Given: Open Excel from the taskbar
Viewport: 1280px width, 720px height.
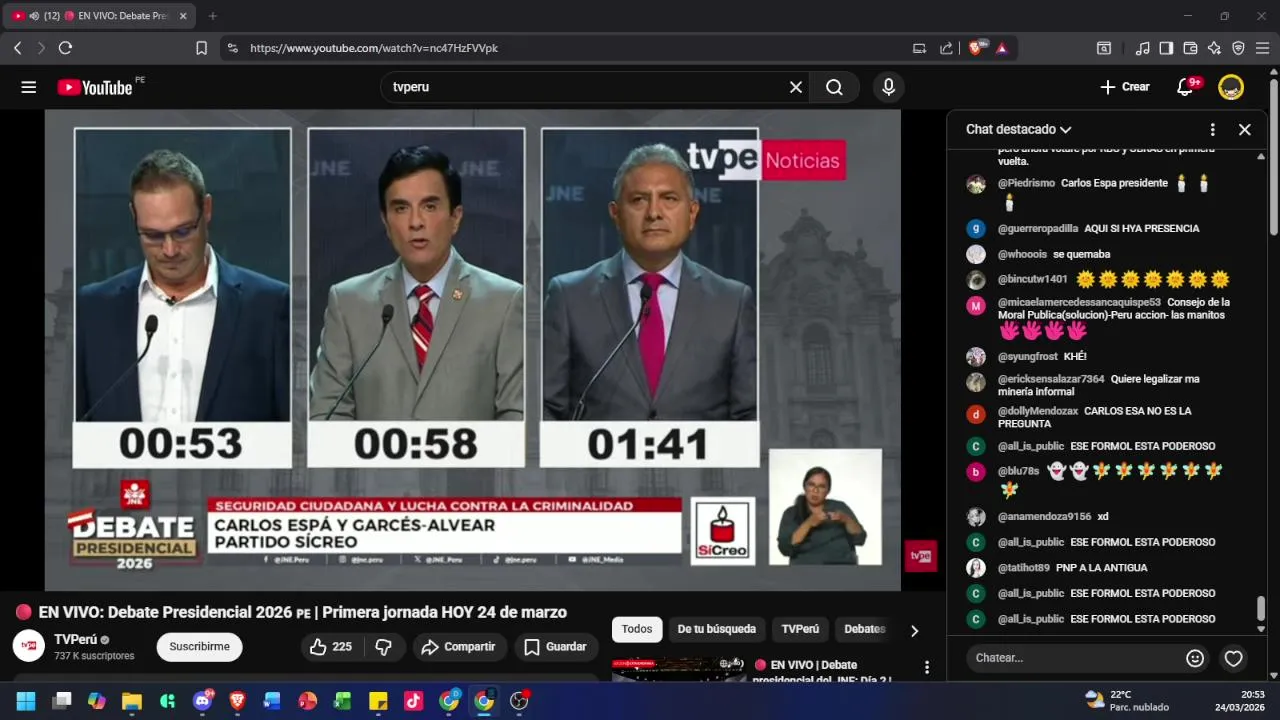Looking at the screenshot, I should click(x=343, y=701).
